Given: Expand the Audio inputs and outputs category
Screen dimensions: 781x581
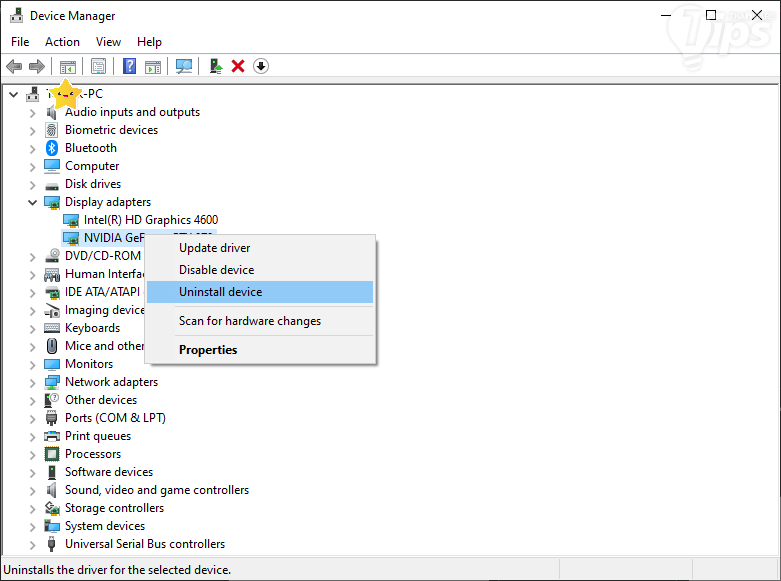Looking at the screenshot, I should click(x=32, y=113).
